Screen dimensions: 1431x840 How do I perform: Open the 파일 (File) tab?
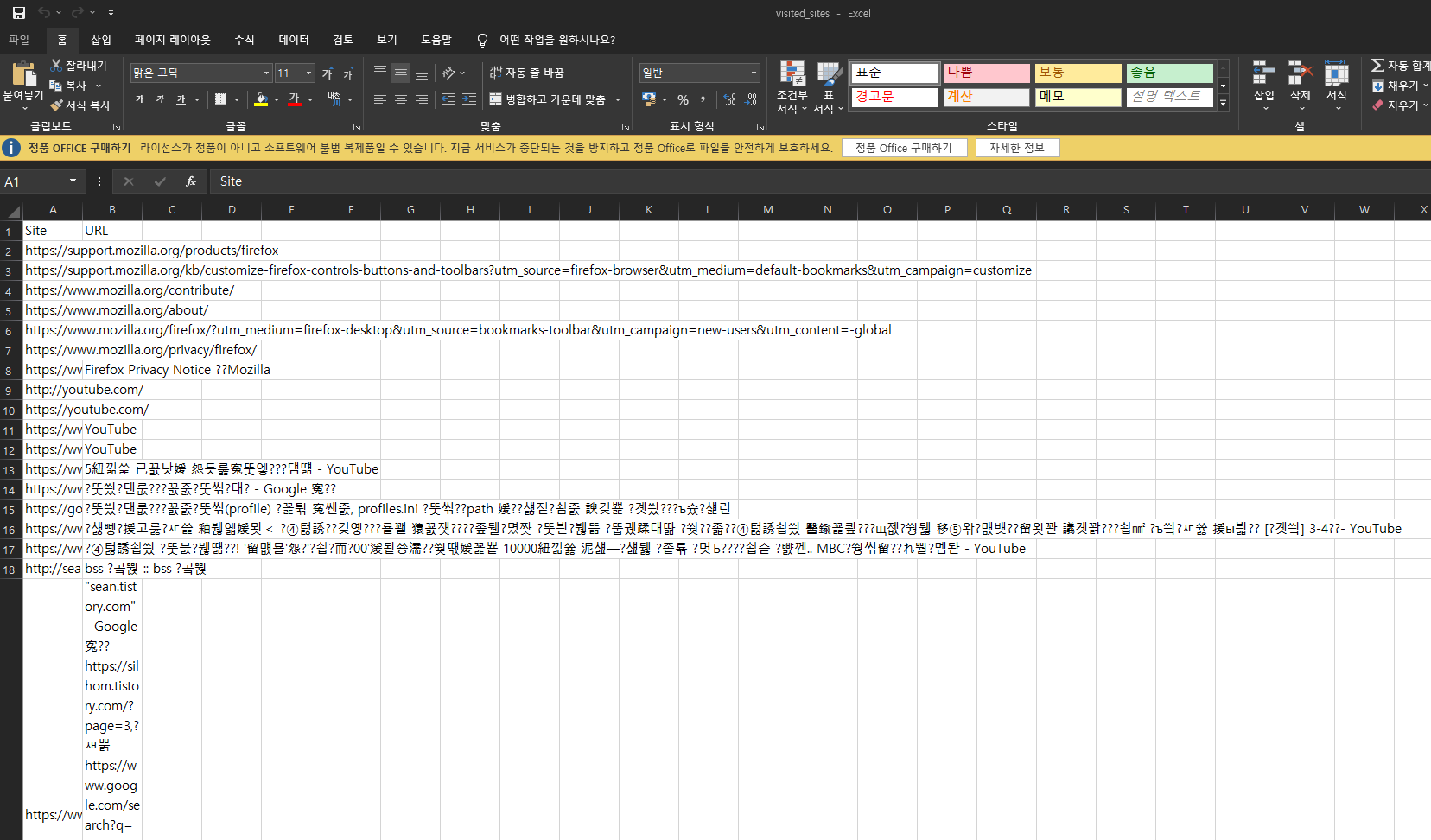click(19, 40)
